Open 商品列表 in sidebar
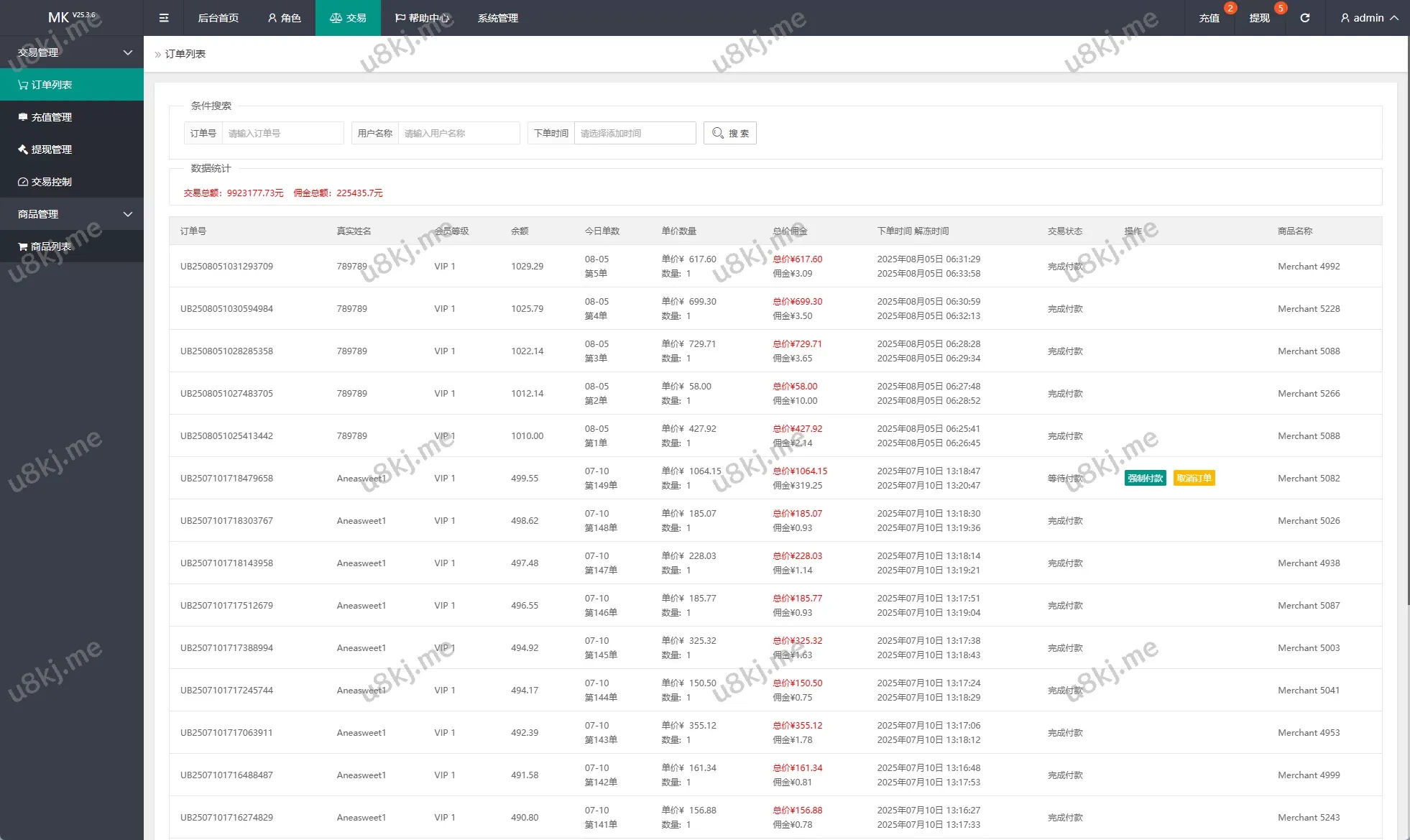This screenshot has height=840, width=1410. point(50,246)
